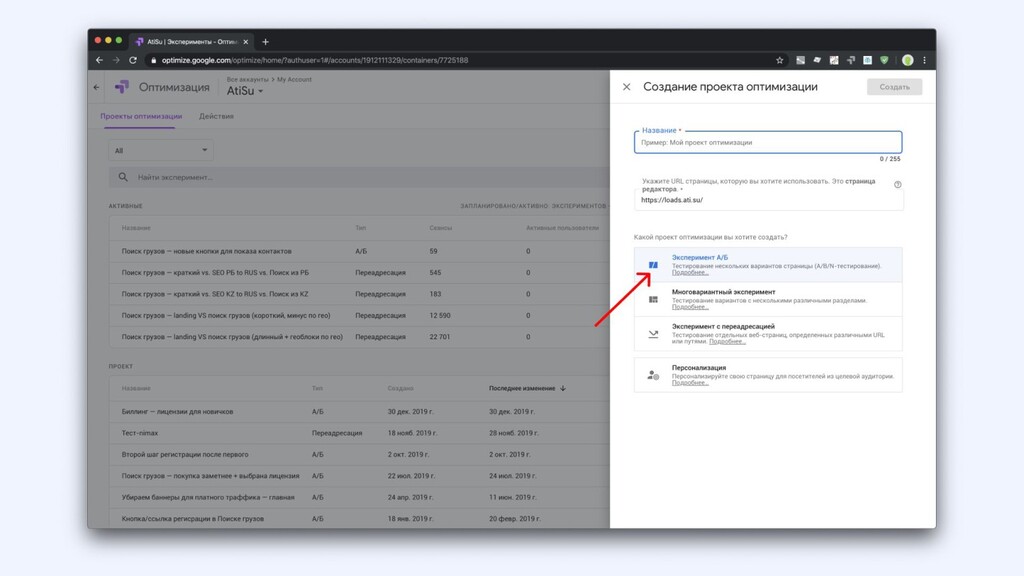Reload the page with refresh icon
This screenshot has width=1024, height=576.
click(x=133, y=60)
